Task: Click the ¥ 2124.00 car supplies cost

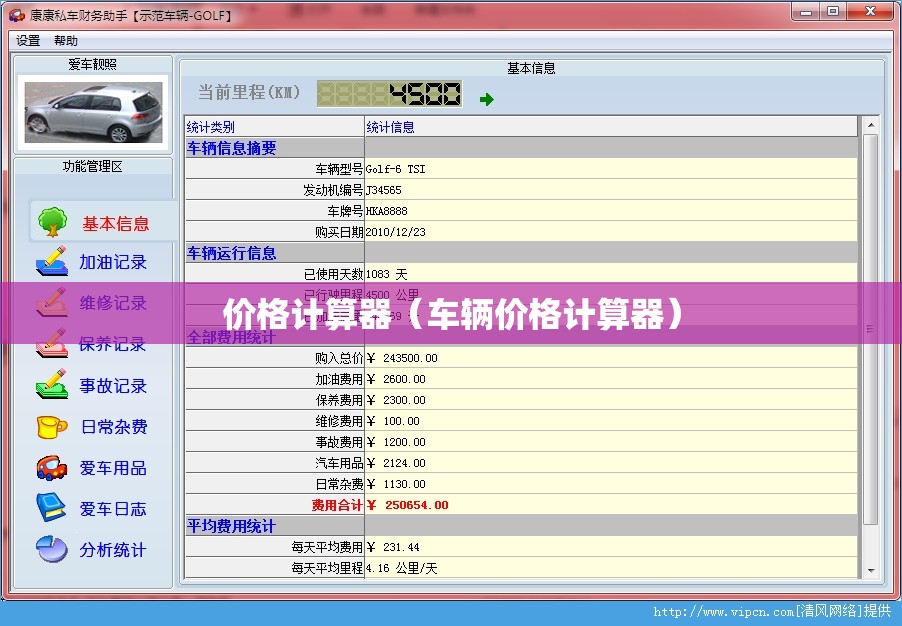Action: [x=396, y=463]
